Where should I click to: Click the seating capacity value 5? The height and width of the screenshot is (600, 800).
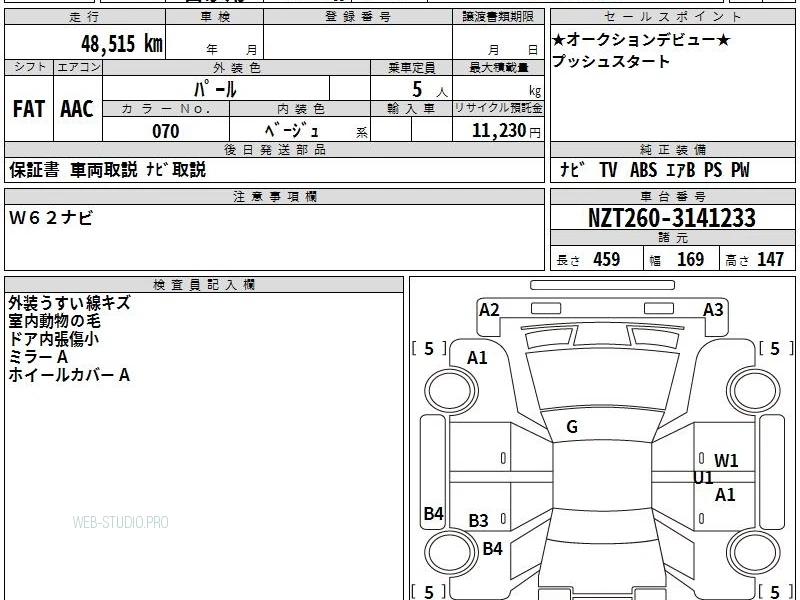click(x=417, y=89)
